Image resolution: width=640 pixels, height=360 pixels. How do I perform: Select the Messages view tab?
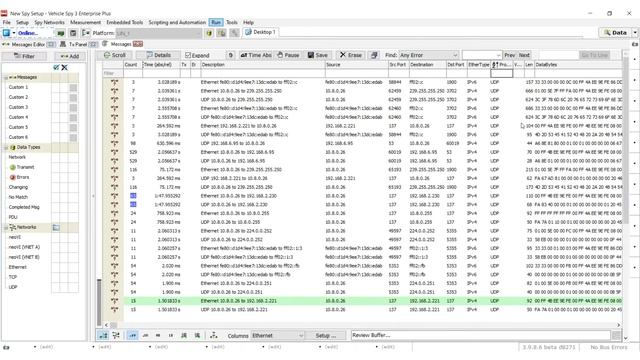click(117, 44)
